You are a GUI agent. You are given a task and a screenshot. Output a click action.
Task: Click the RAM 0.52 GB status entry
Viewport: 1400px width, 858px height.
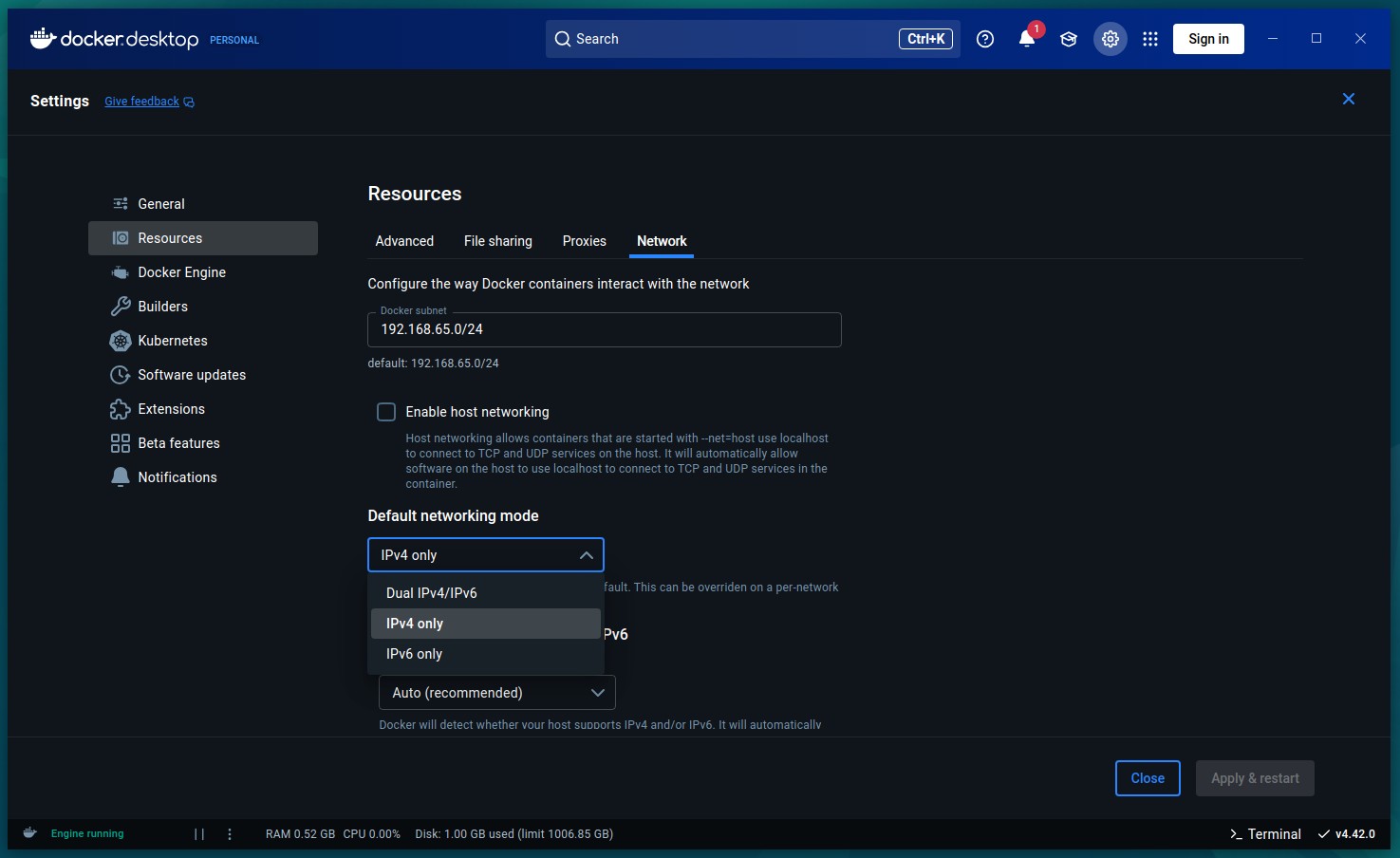click(300, 834)
